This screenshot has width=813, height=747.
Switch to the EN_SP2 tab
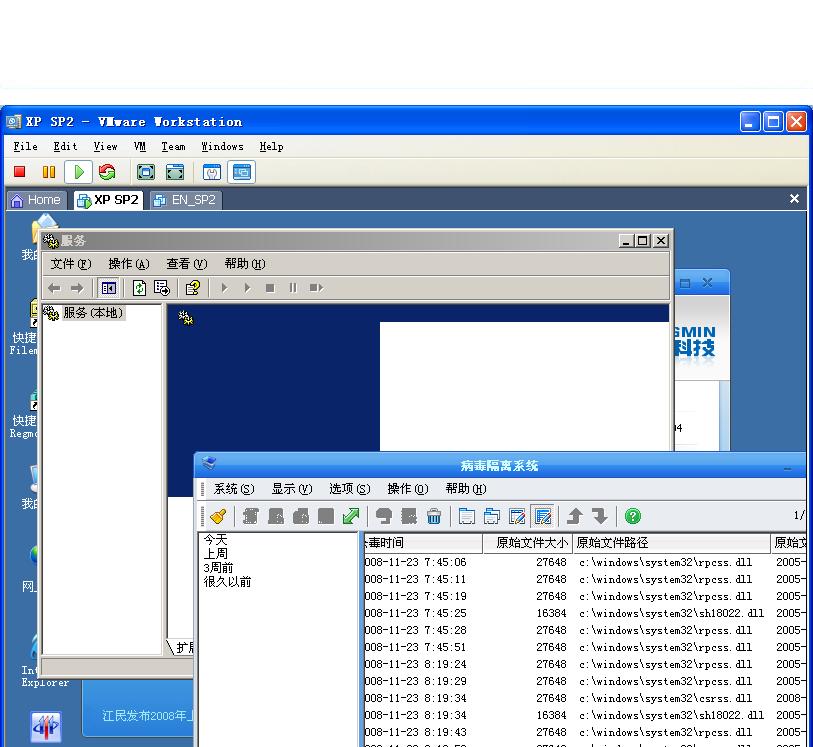pyautogui.click(x=186, y=200)
